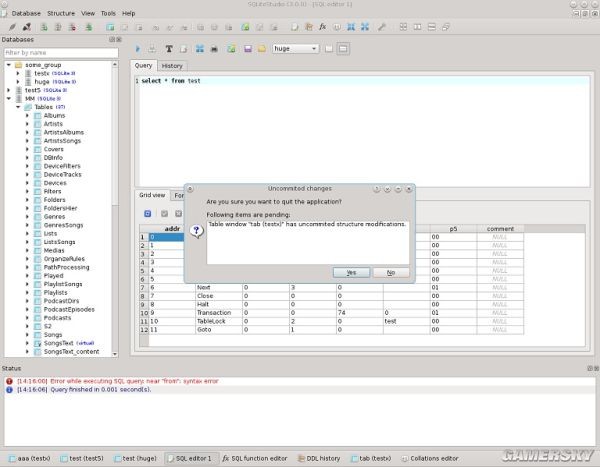600x467 pixels.
Task: Open DDL history via its toolbar icon
Action: 308,27
